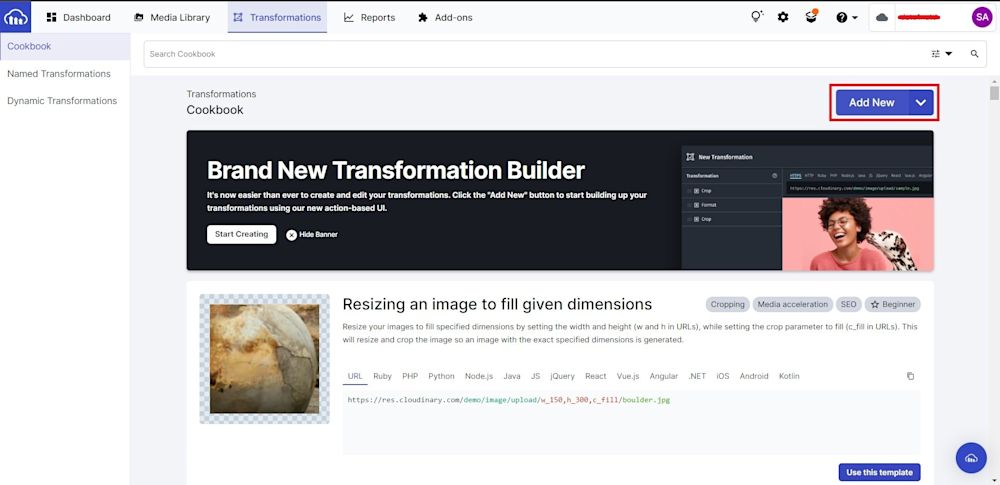Open the search filter options dropdown

(942, 54)
